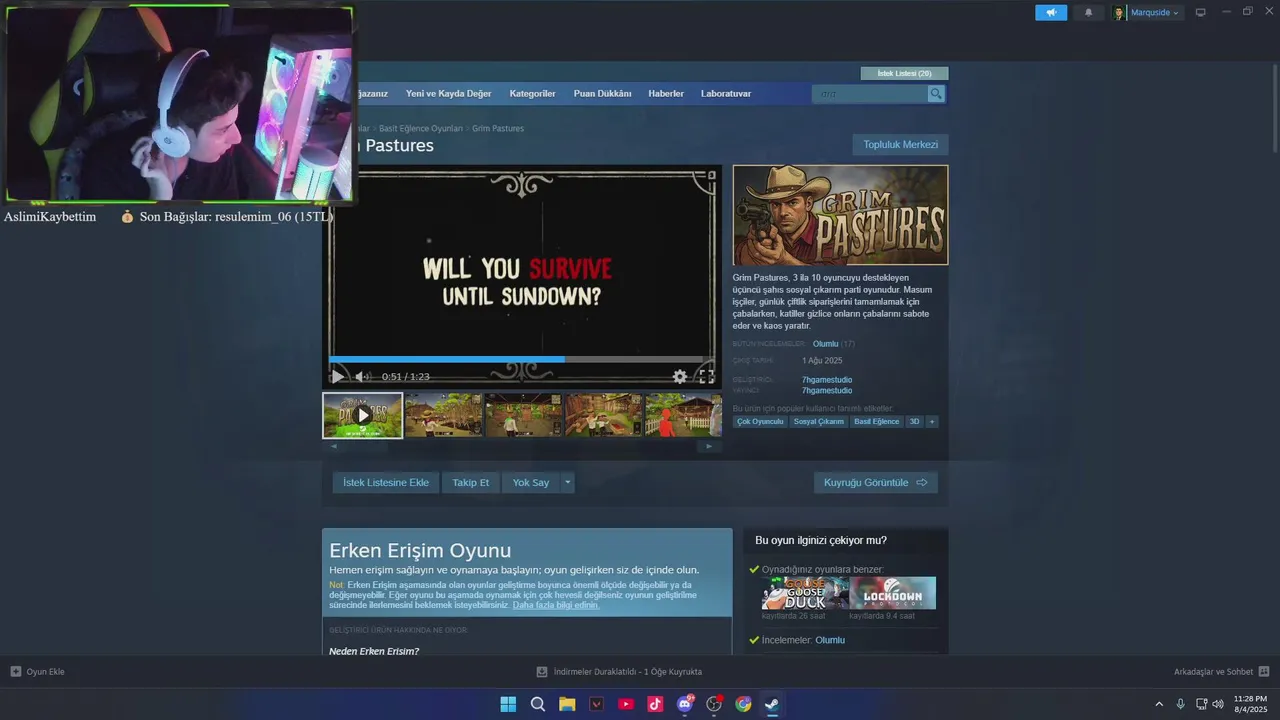Open Topluluk Merkezi button
The width and height of the screenshot is (1280, 720).
[x=900, y=145]
